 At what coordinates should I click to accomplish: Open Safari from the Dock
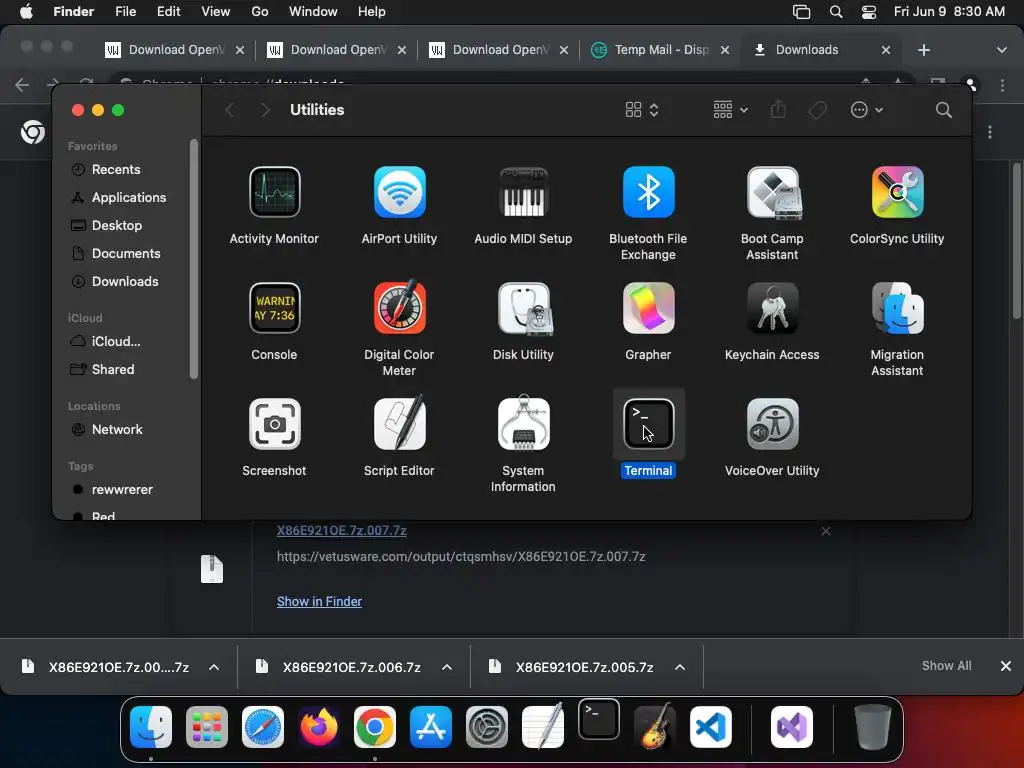coord(263,727)
